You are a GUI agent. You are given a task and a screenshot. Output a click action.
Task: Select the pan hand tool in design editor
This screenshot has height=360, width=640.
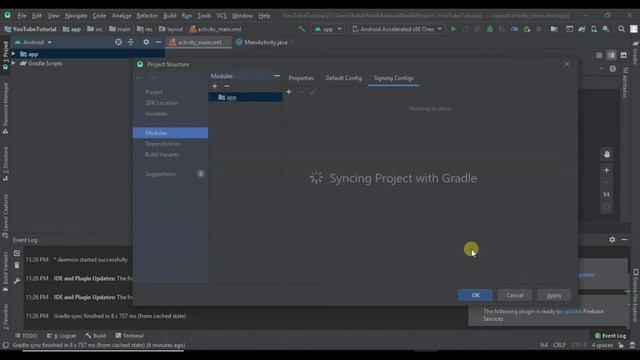pos(607,154)
